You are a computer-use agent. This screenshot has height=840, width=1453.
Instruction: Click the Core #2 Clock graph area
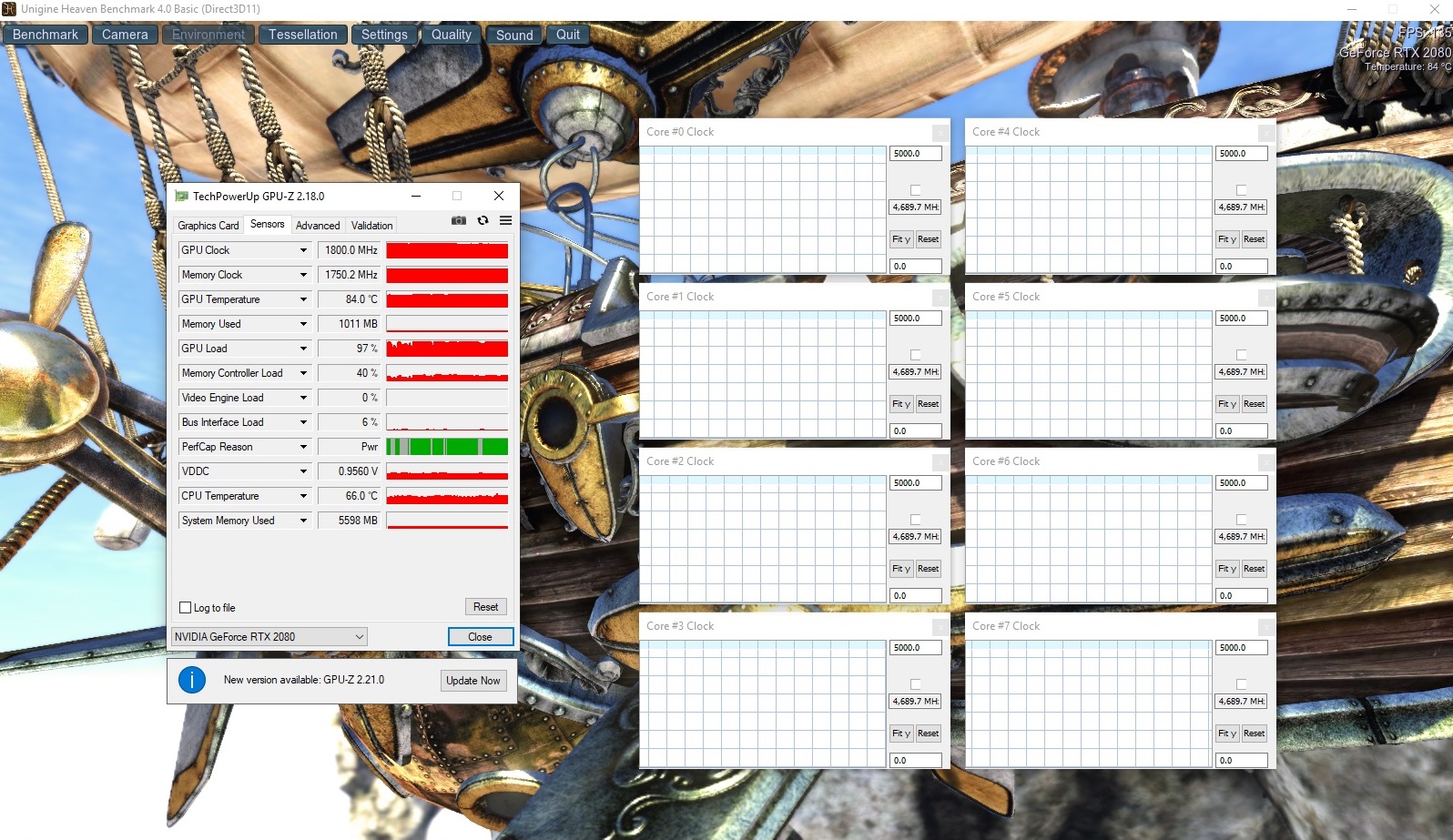point(763,539)
